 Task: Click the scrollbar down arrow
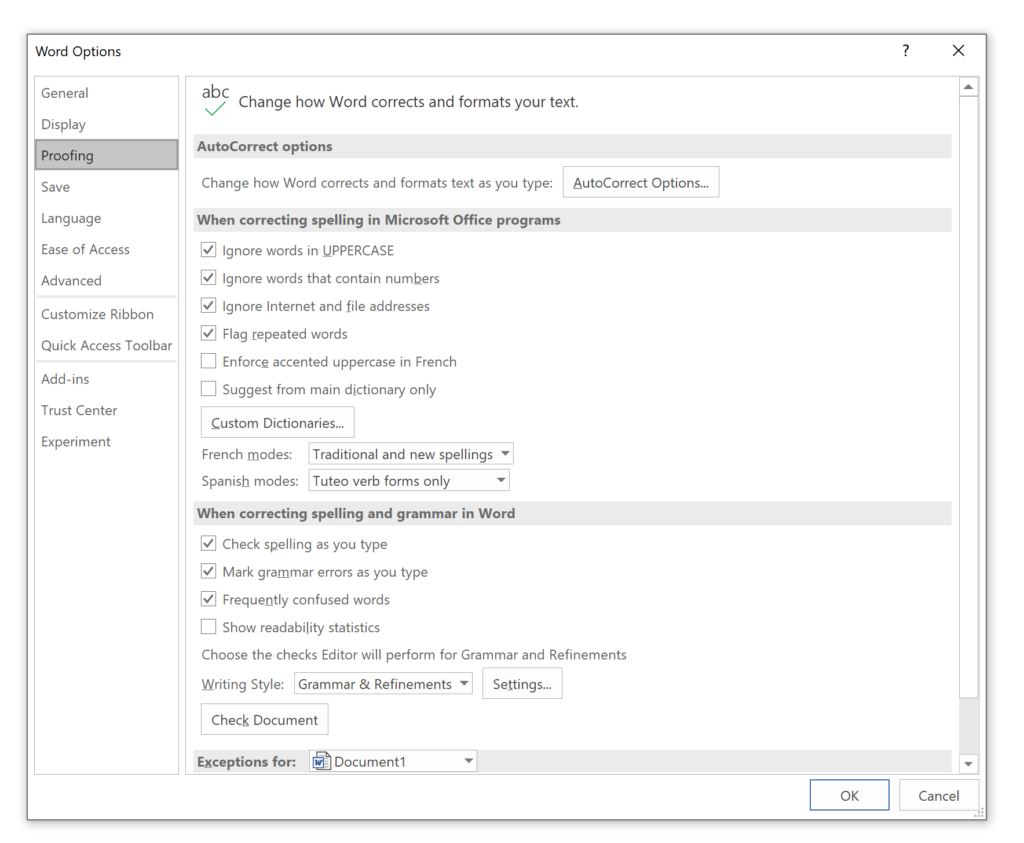[969, 763]
